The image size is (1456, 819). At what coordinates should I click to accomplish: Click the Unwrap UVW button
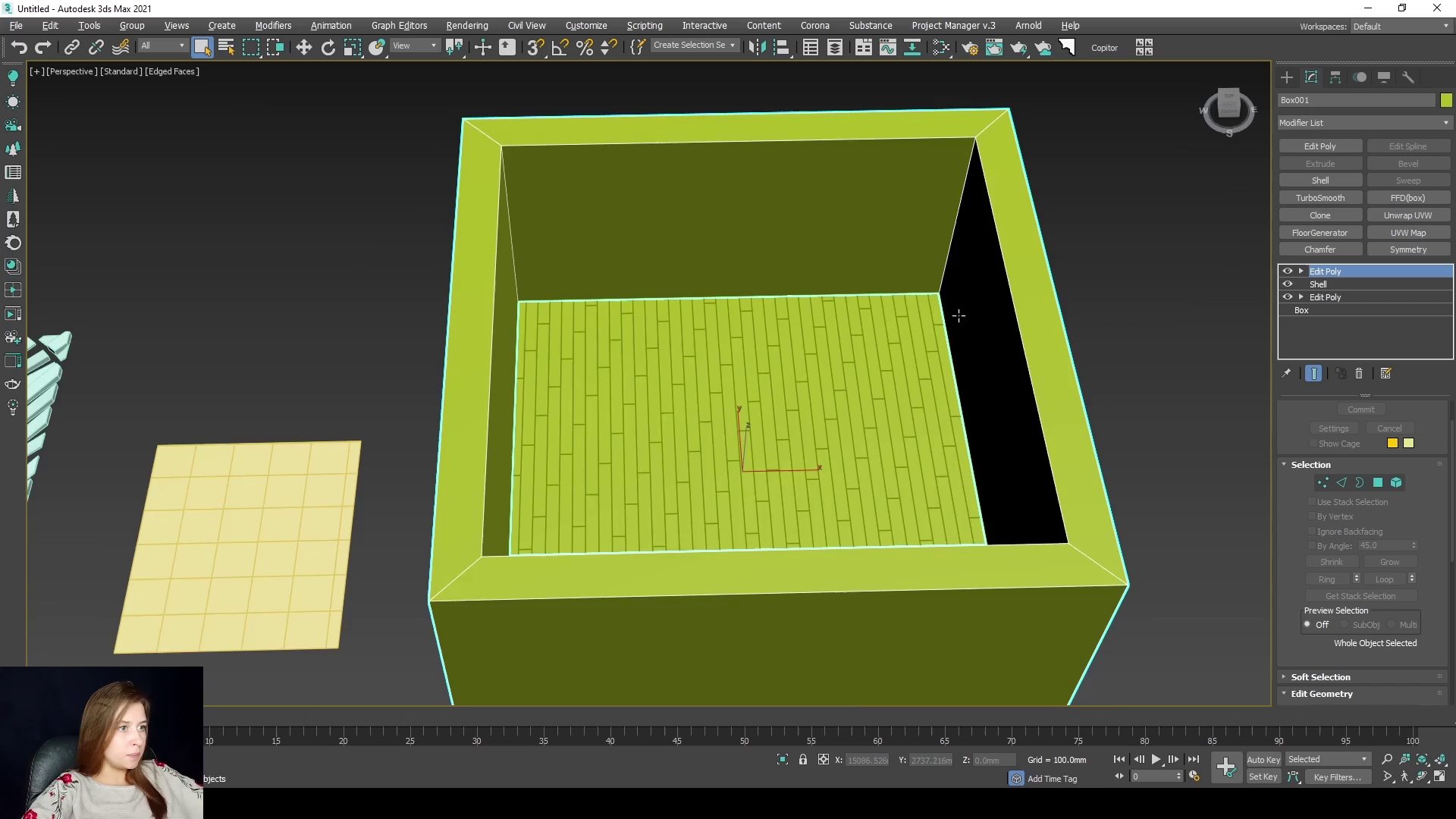[1407, 215]
